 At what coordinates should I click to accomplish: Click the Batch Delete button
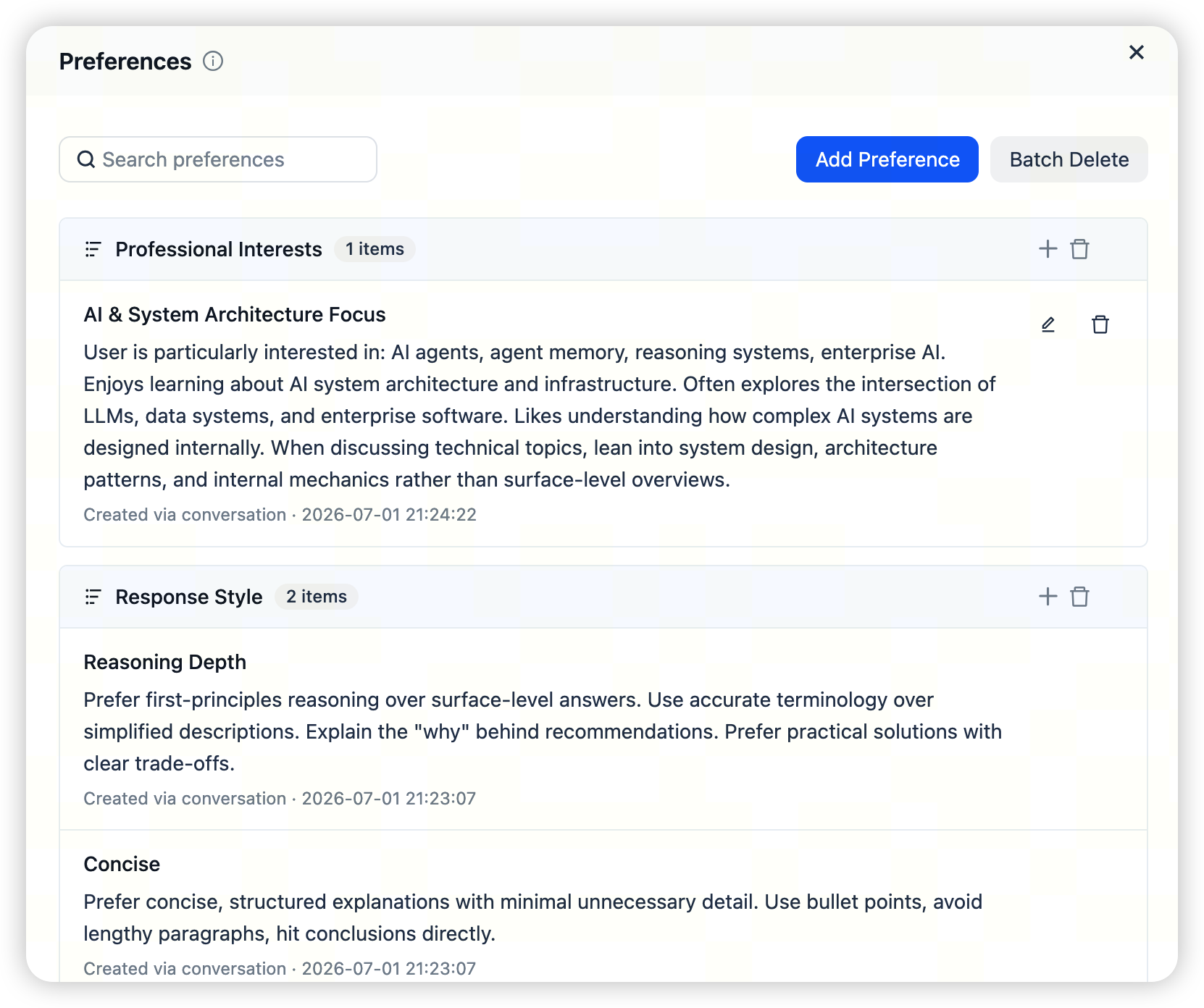tap(1069, 159)
